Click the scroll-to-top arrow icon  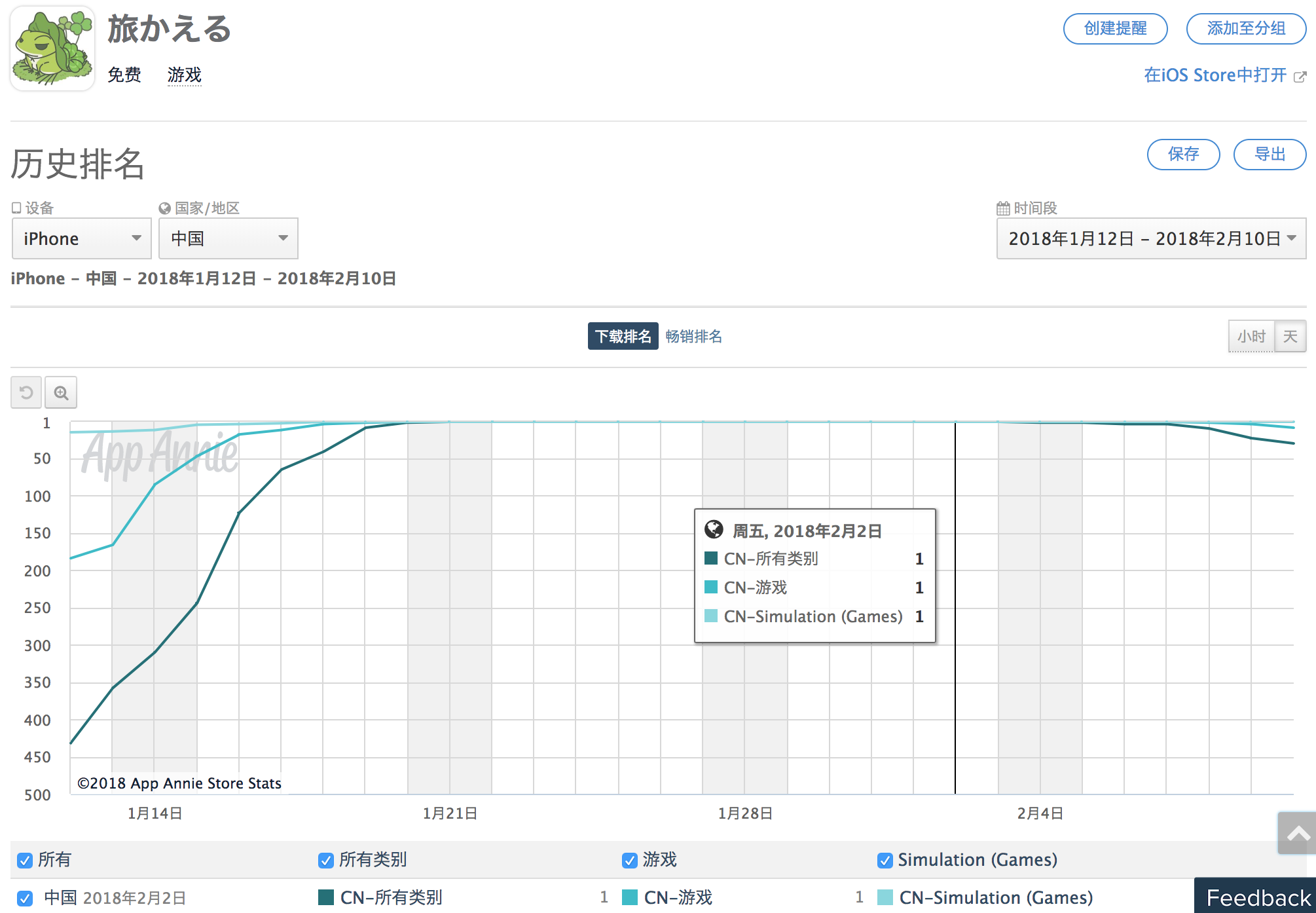click(x=1298, y=834)
